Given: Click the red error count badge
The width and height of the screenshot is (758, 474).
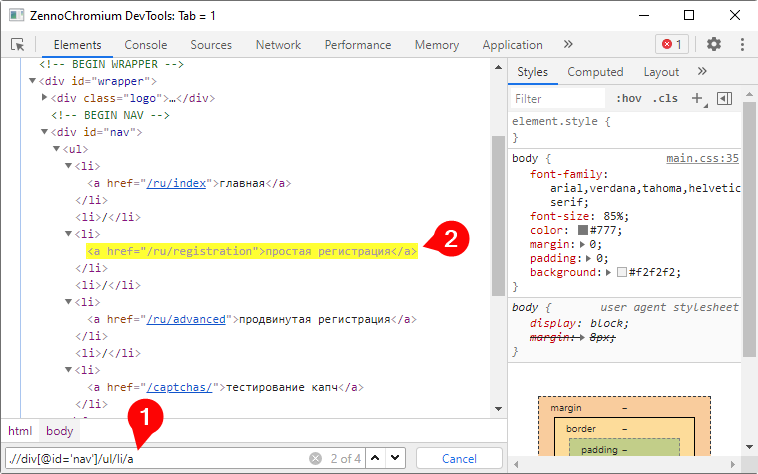Looking at the screenshot, I should coord(671,44).
